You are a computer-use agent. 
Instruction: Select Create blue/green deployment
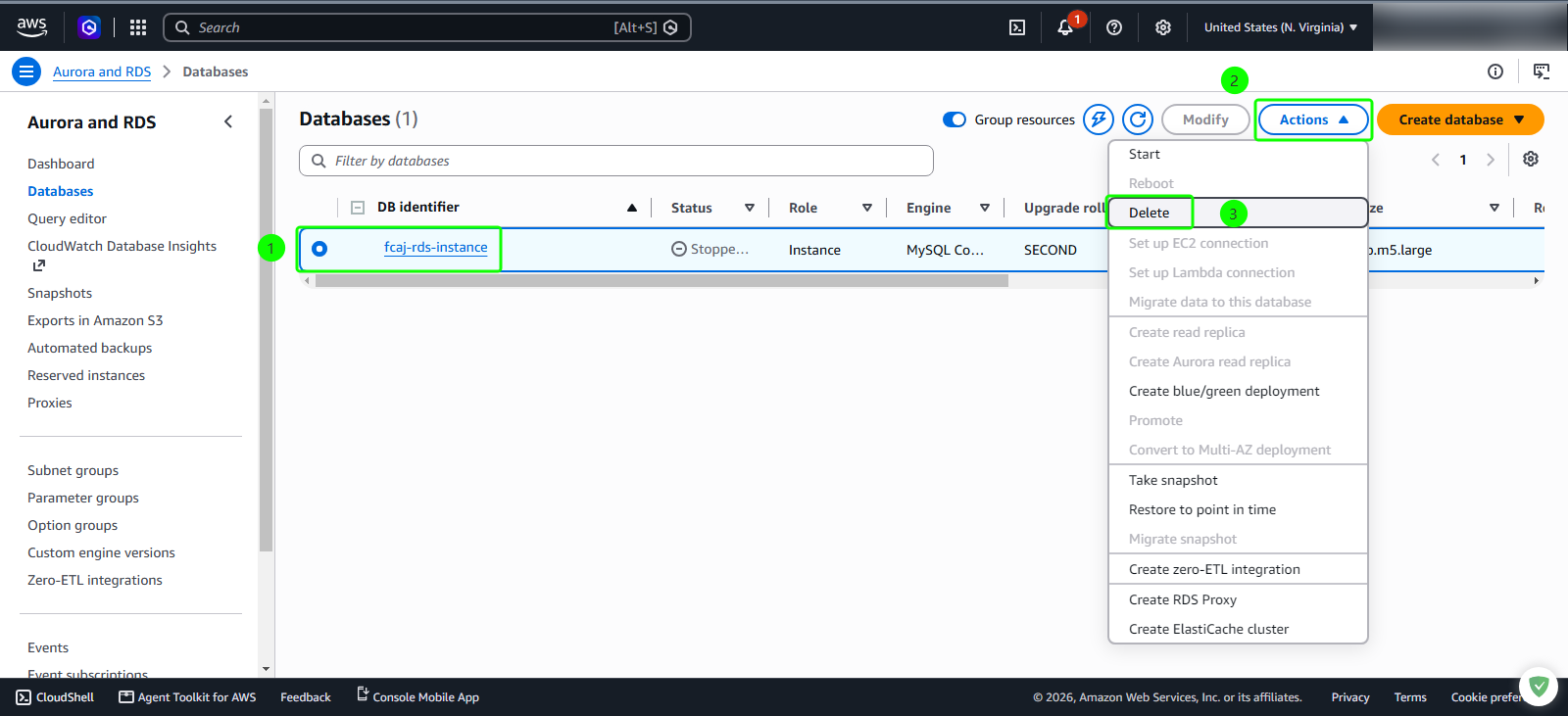1238,391
